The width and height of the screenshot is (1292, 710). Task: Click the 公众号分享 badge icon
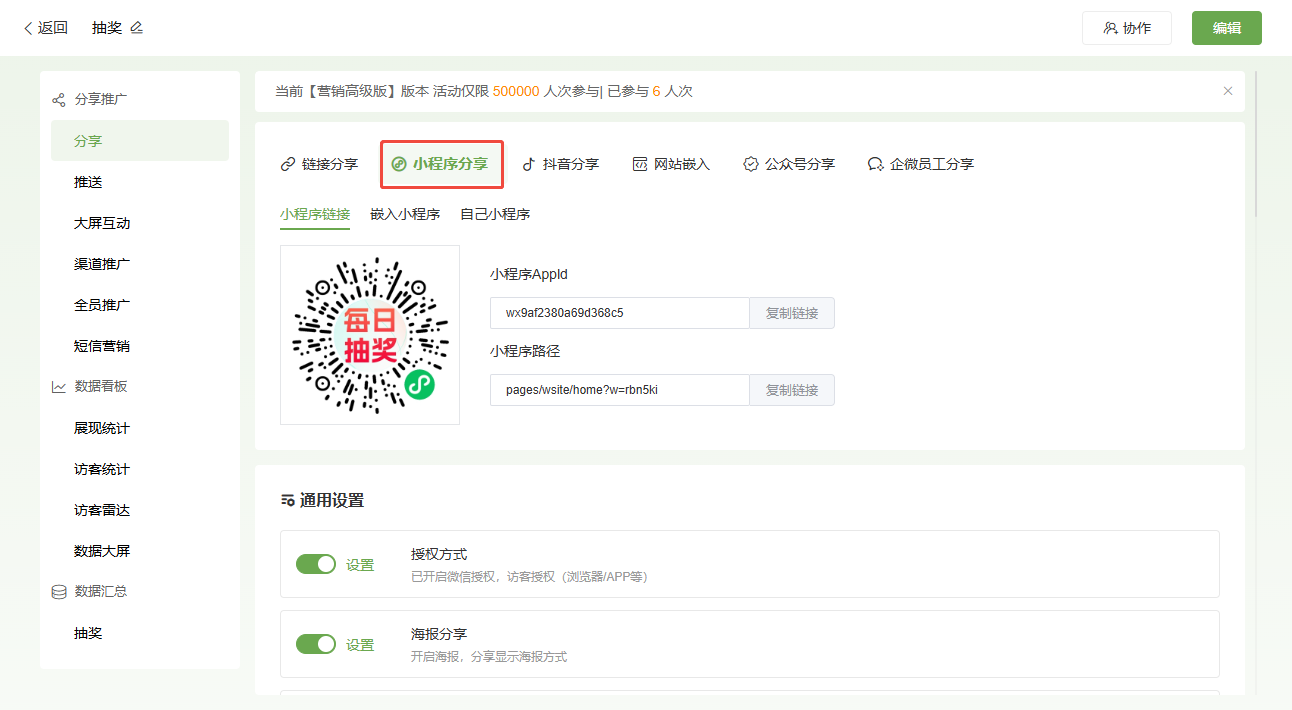[751, 164]
